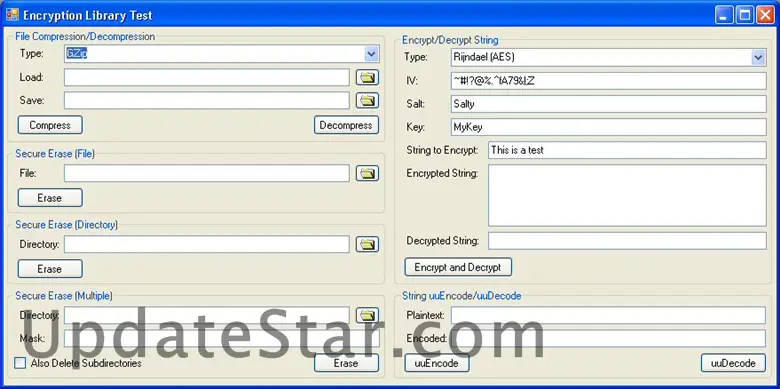Open the Rijndael (AES) encryption Type dropdown
Screen dimensions: 780x389
coord(758,57)
